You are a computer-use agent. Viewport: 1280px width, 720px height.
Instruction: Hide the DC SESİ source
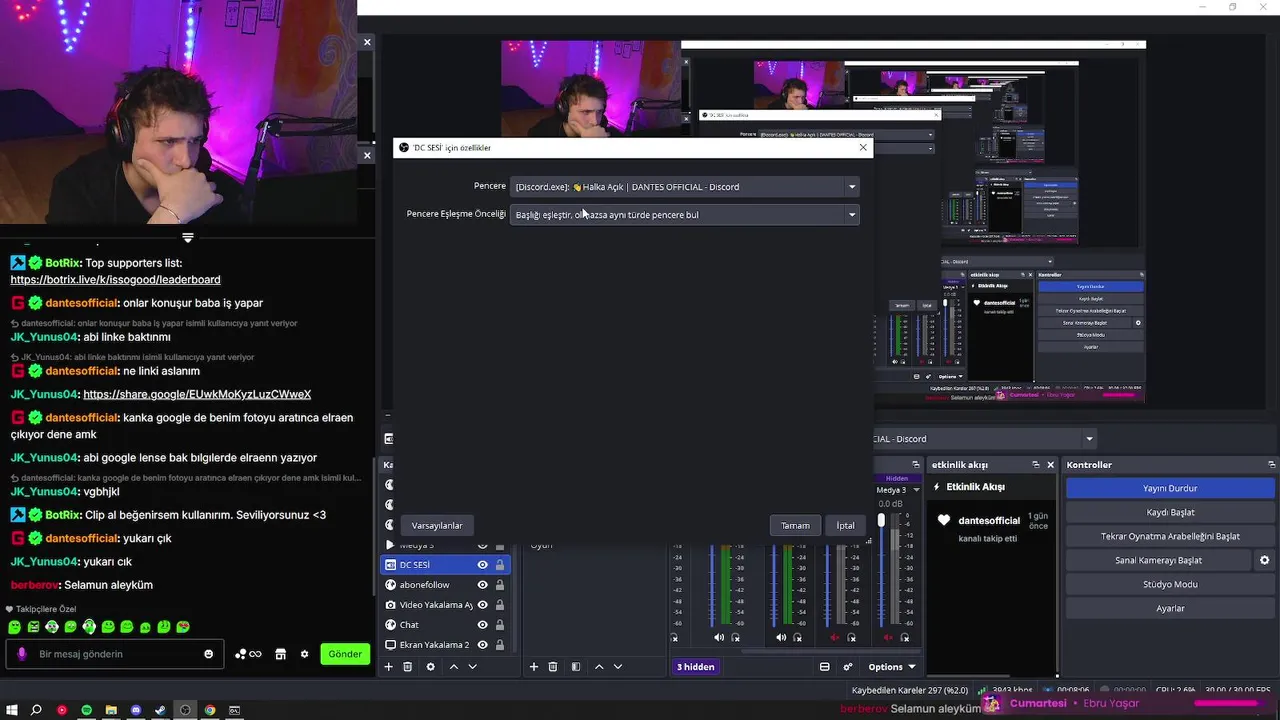(x=482, y=565)
